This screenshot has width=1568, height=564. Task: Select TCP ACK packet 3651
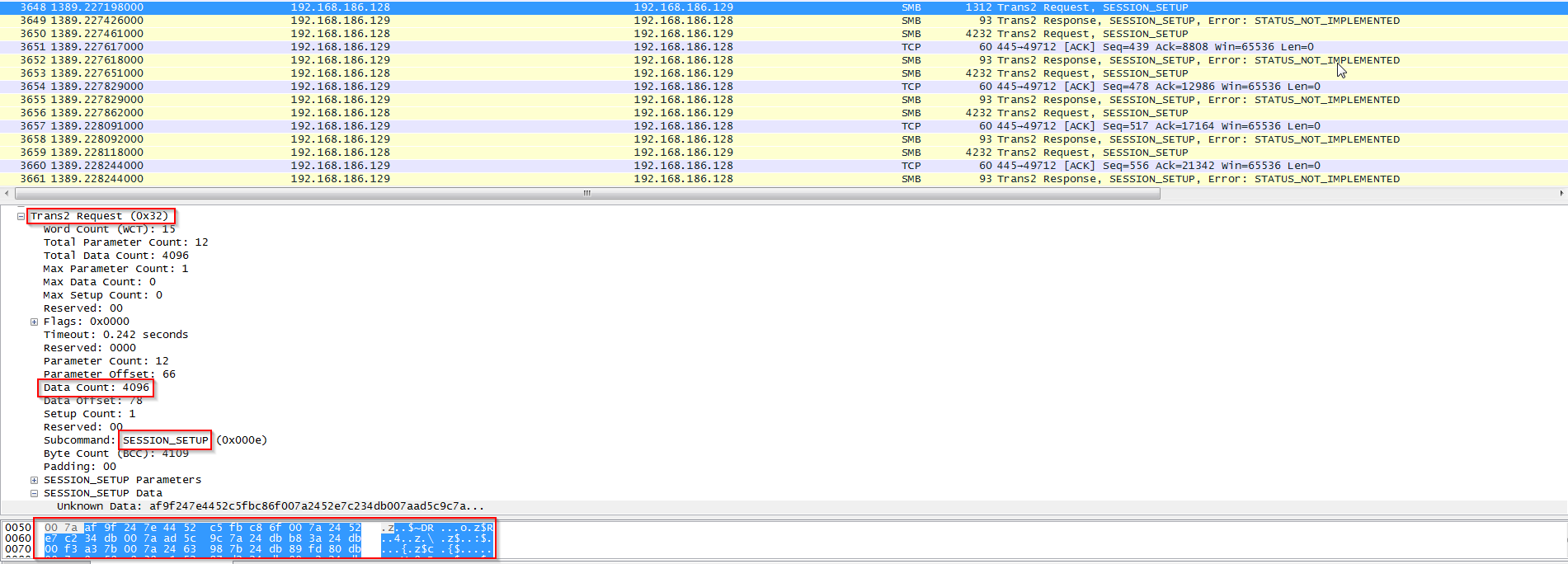[x=784, y=47]
